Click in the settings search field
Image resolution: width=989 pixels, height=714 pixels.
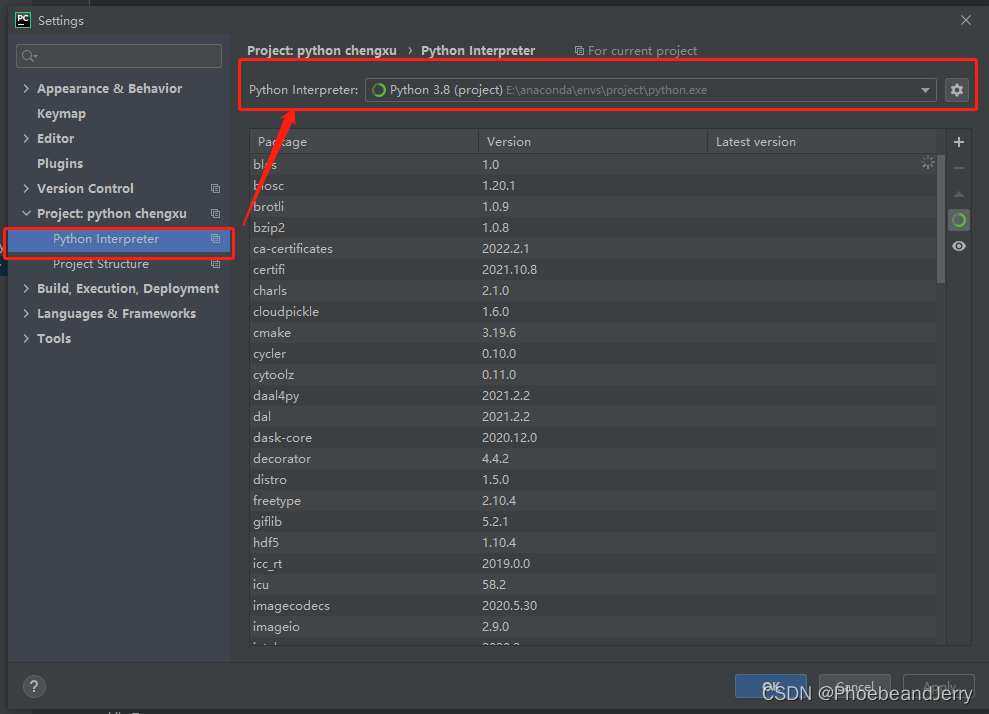click(119, 56)
